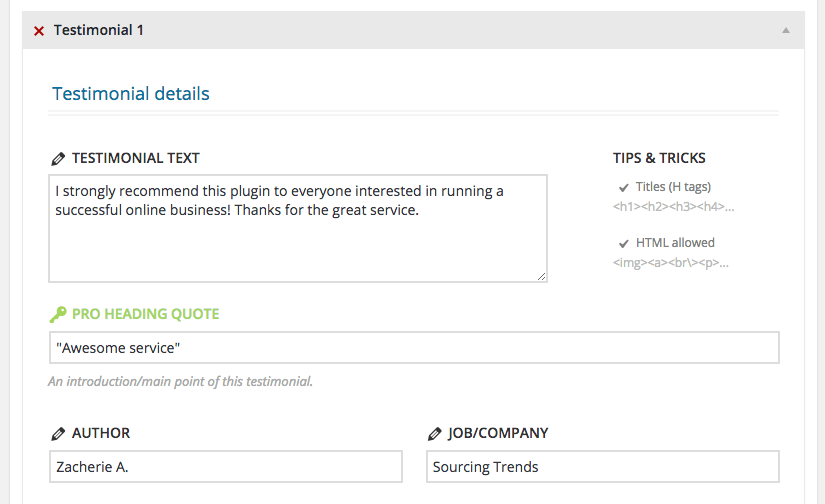Click the red X remove Testimonial 1 icon

click(39, 31)
